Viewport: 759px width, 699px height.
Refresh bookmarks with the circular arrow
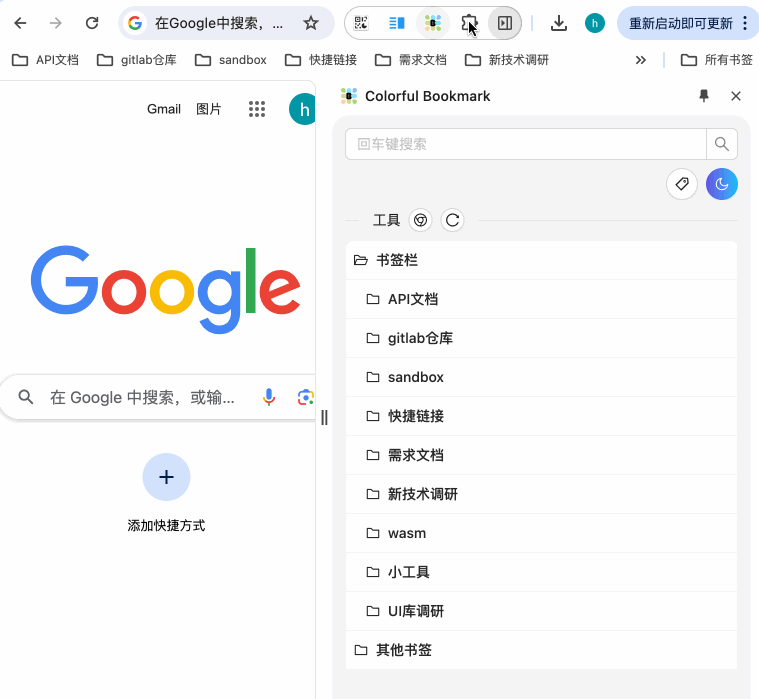(x=453, y=220)
